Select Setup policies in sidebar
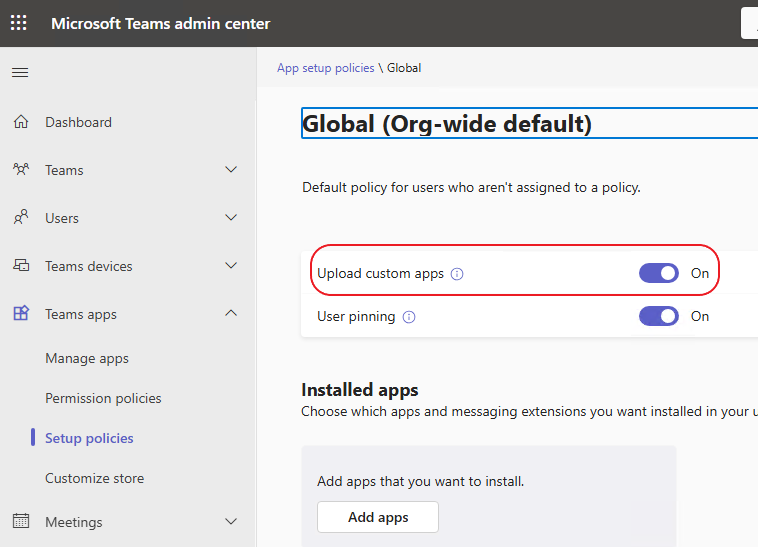 click(x=89, y=438)
